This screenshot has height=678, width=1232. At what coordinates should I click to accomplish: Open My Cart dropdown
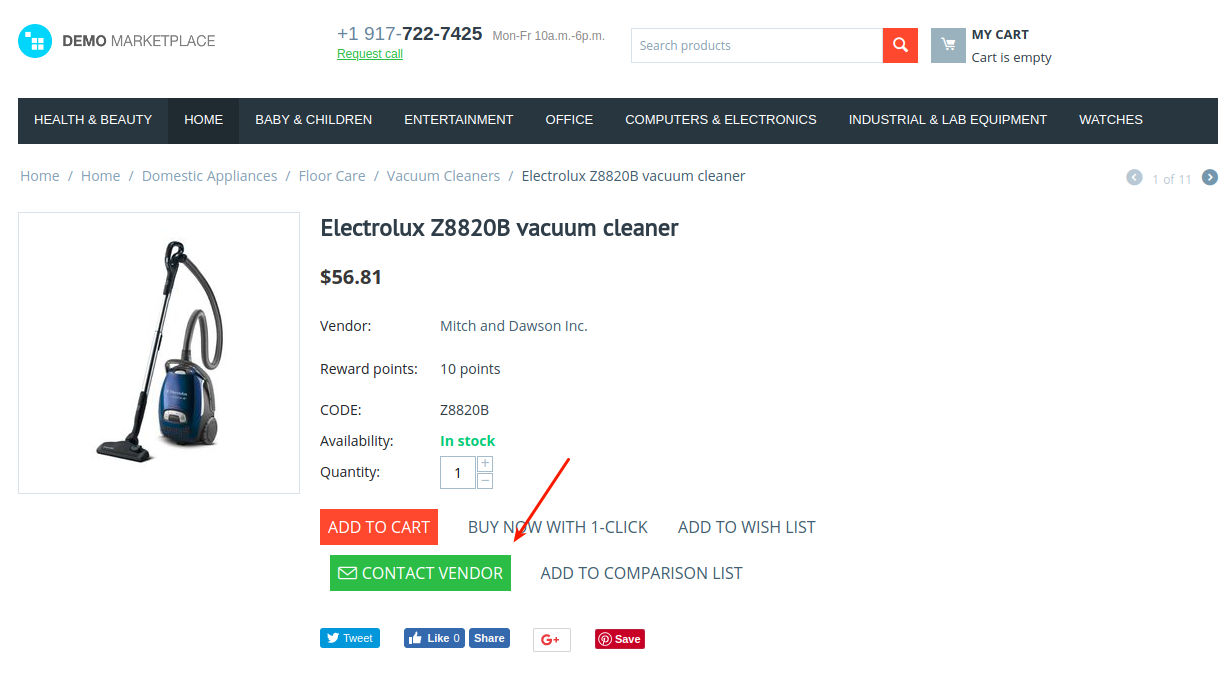point(1000,34)
